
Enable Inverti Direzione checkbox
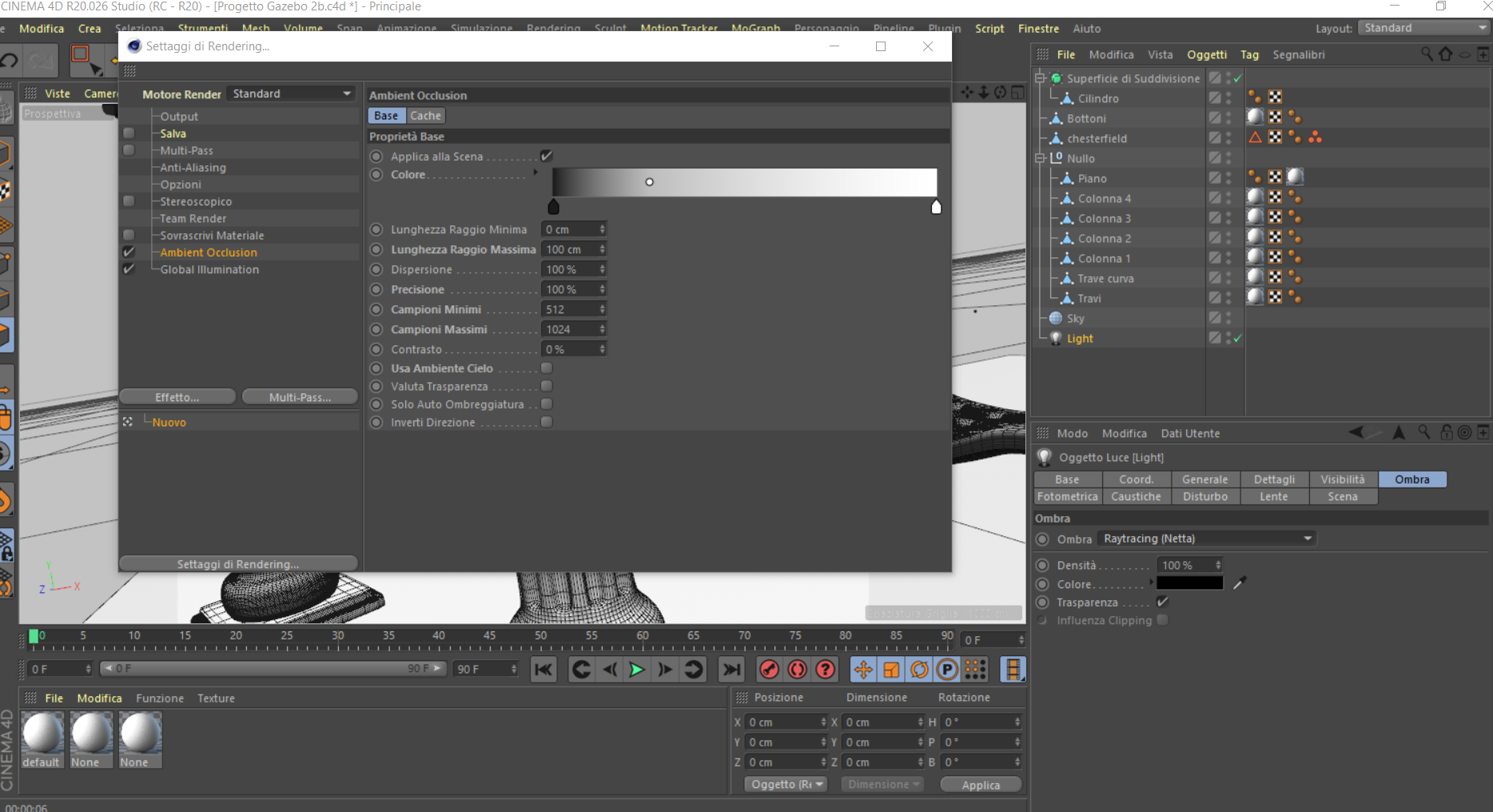(547, 422)
